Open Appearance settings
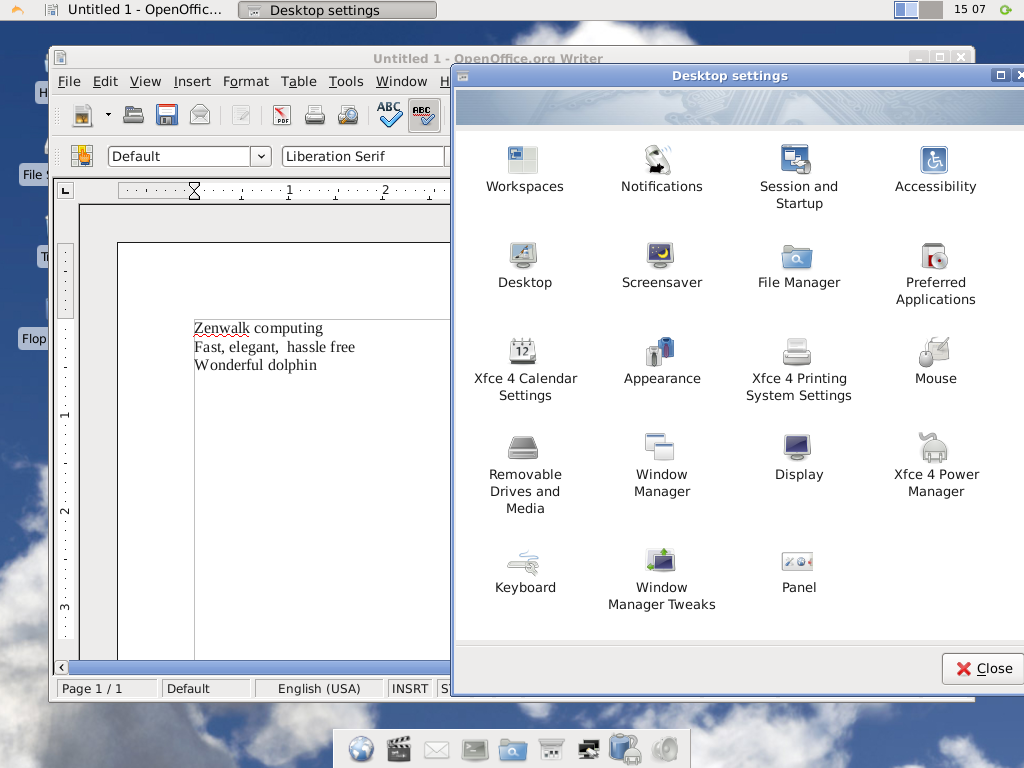Image resolution: width=1024 pixels, height=768 pixels. coord(662,361)
